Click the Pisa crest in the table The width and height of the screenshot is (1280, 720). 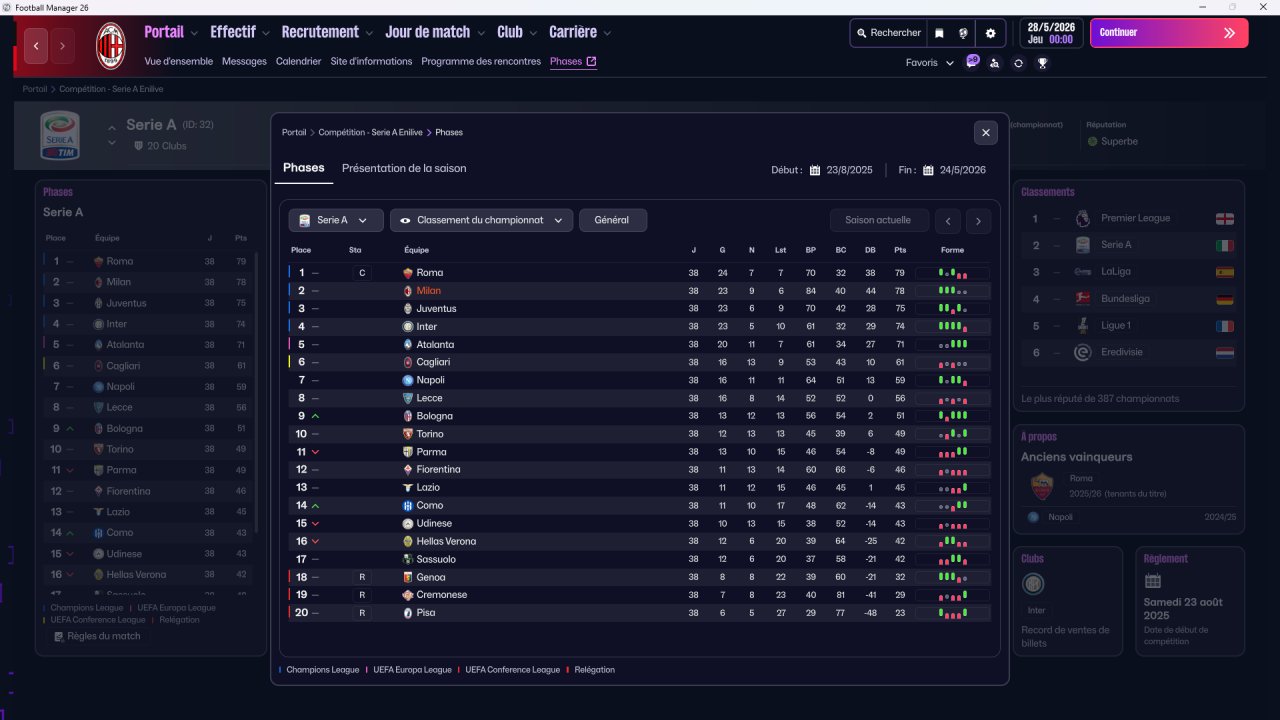tap(407, 613)
